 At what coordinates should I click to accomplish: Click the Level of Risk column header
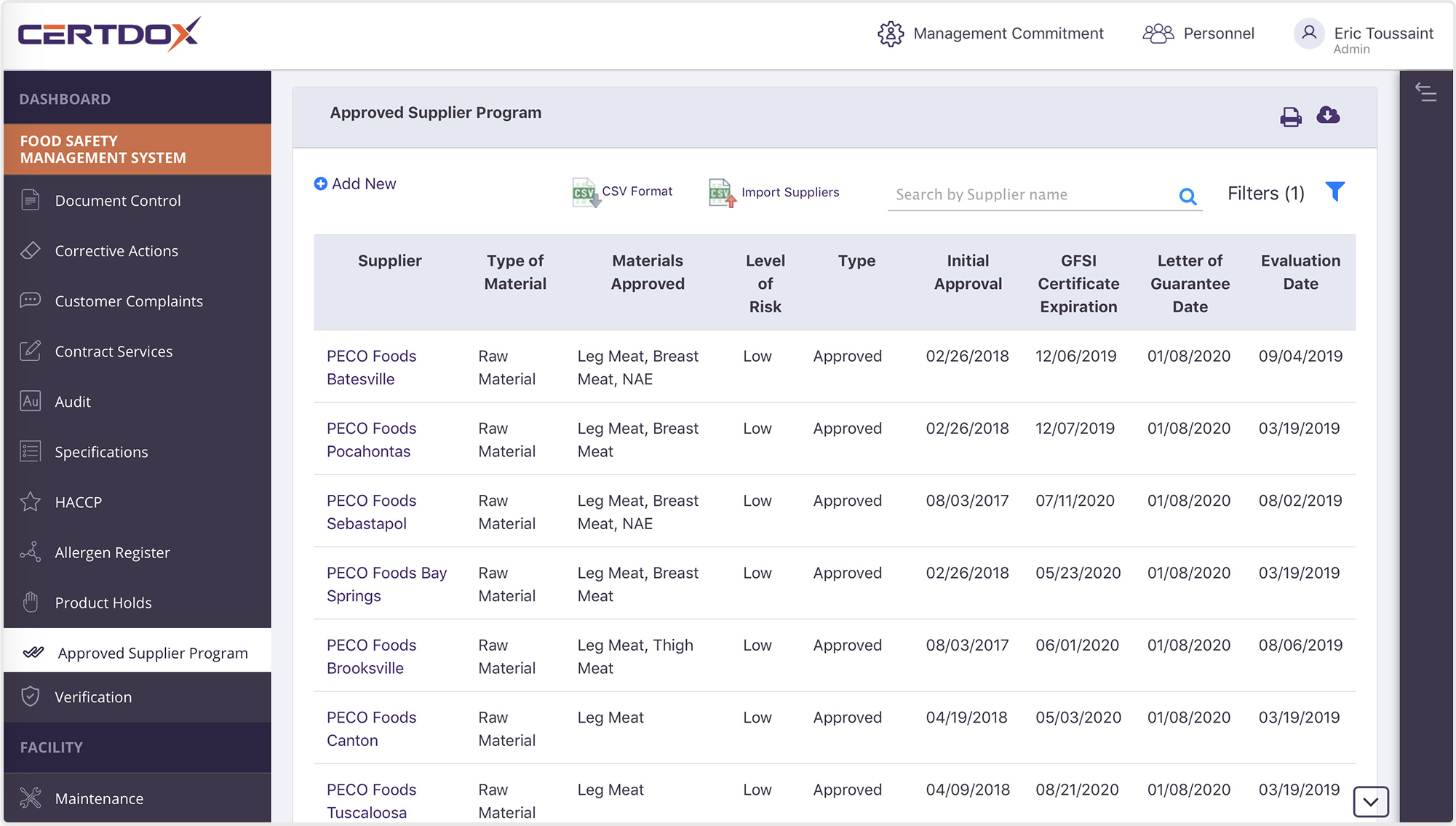pyautogui.click(x=765, y=283)
